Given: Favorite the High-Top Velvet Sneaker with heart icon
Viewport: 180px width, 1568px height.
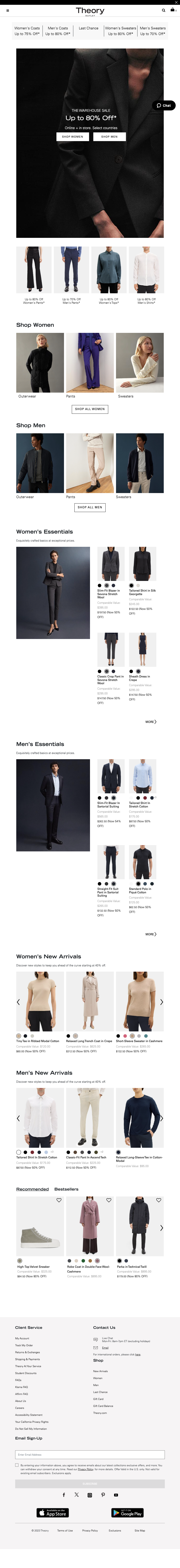Looking at the screenshot, I should (x=59, y=1200).
